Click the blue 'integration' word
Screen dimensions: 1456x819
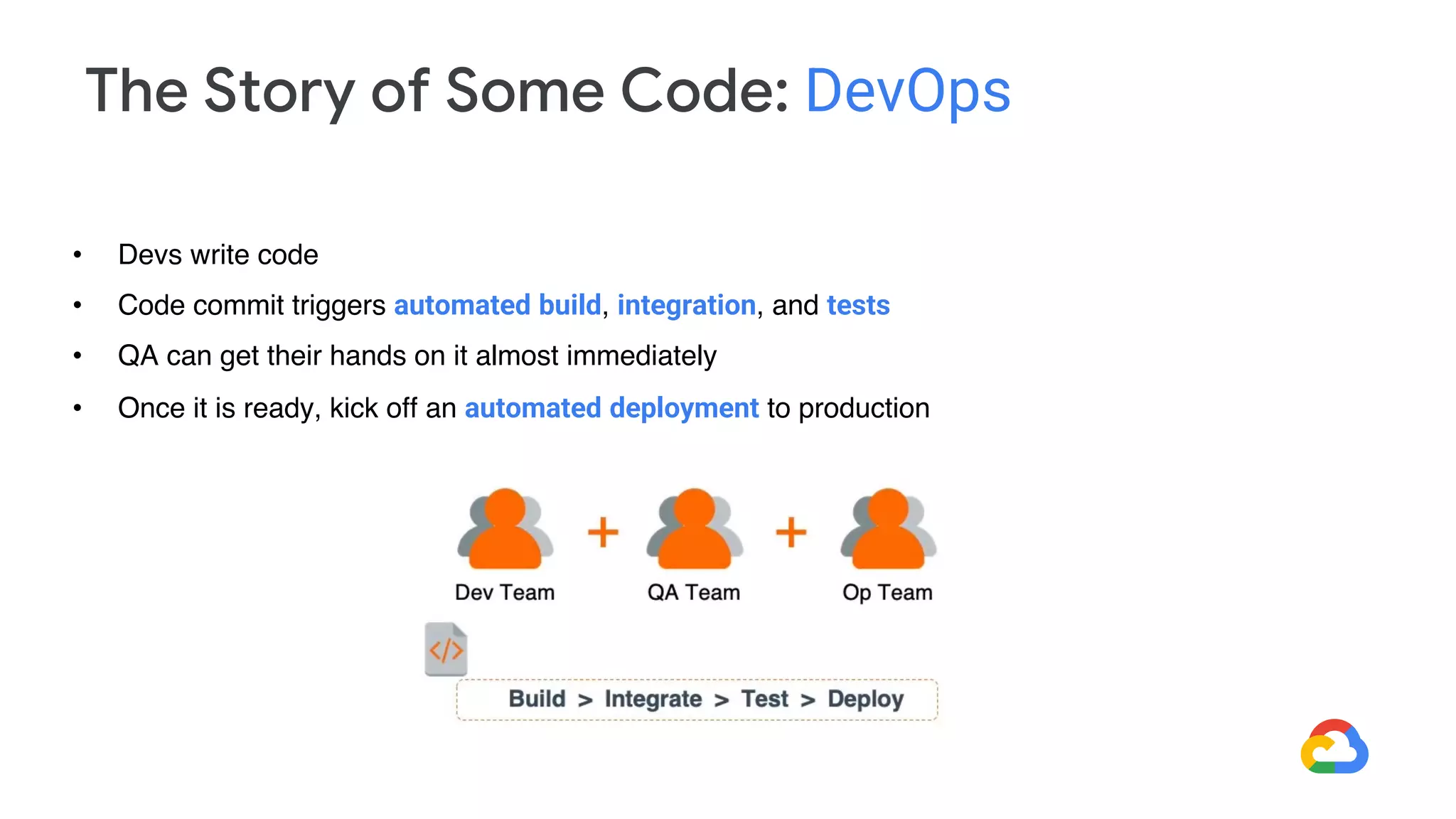pos(686,306)
